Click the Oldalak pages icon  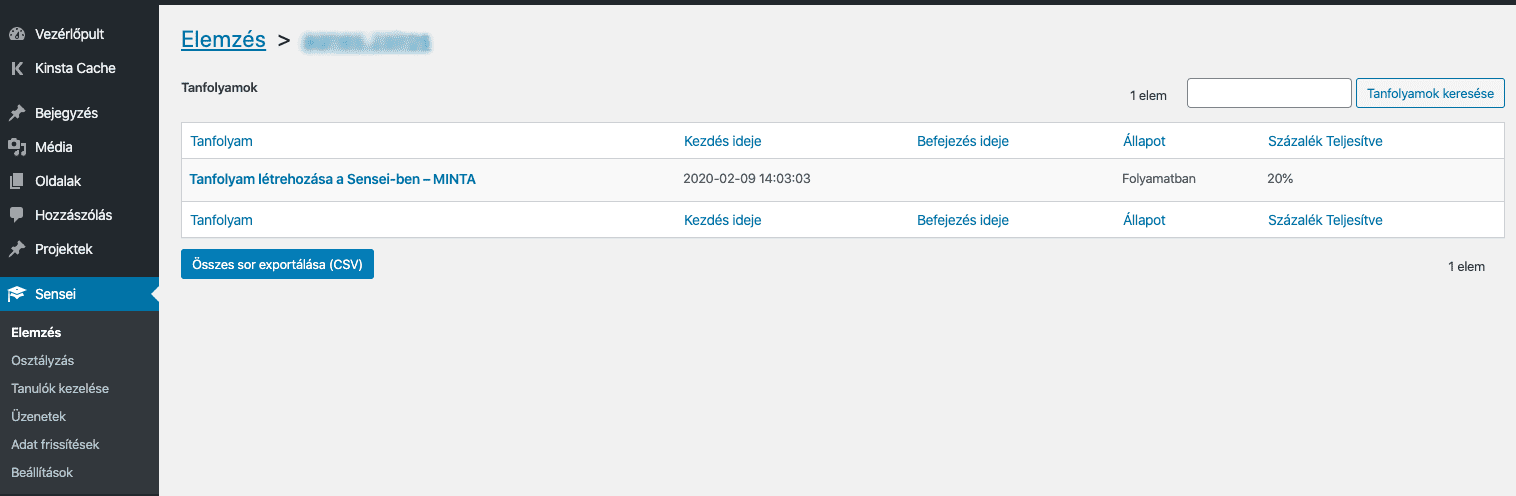click(16, 181)
